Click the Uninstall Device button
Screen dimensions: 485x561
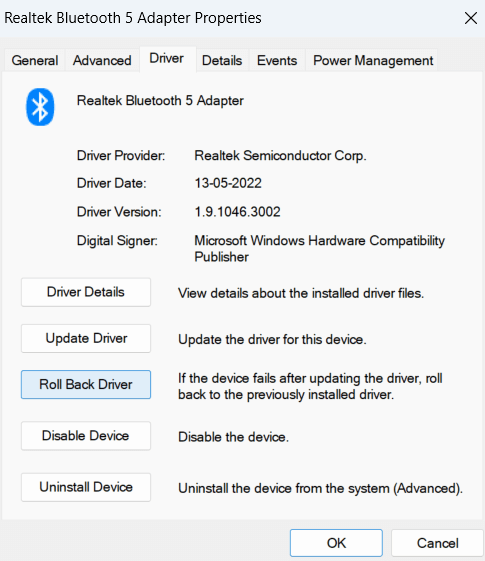point(86,487)
